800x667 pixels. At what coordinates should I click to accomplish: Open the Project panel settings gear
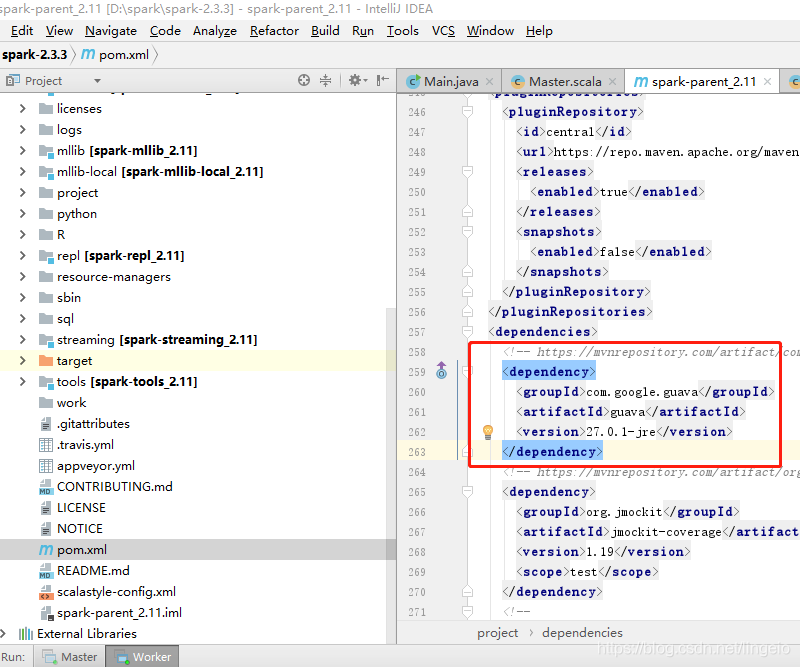[357, 80]
